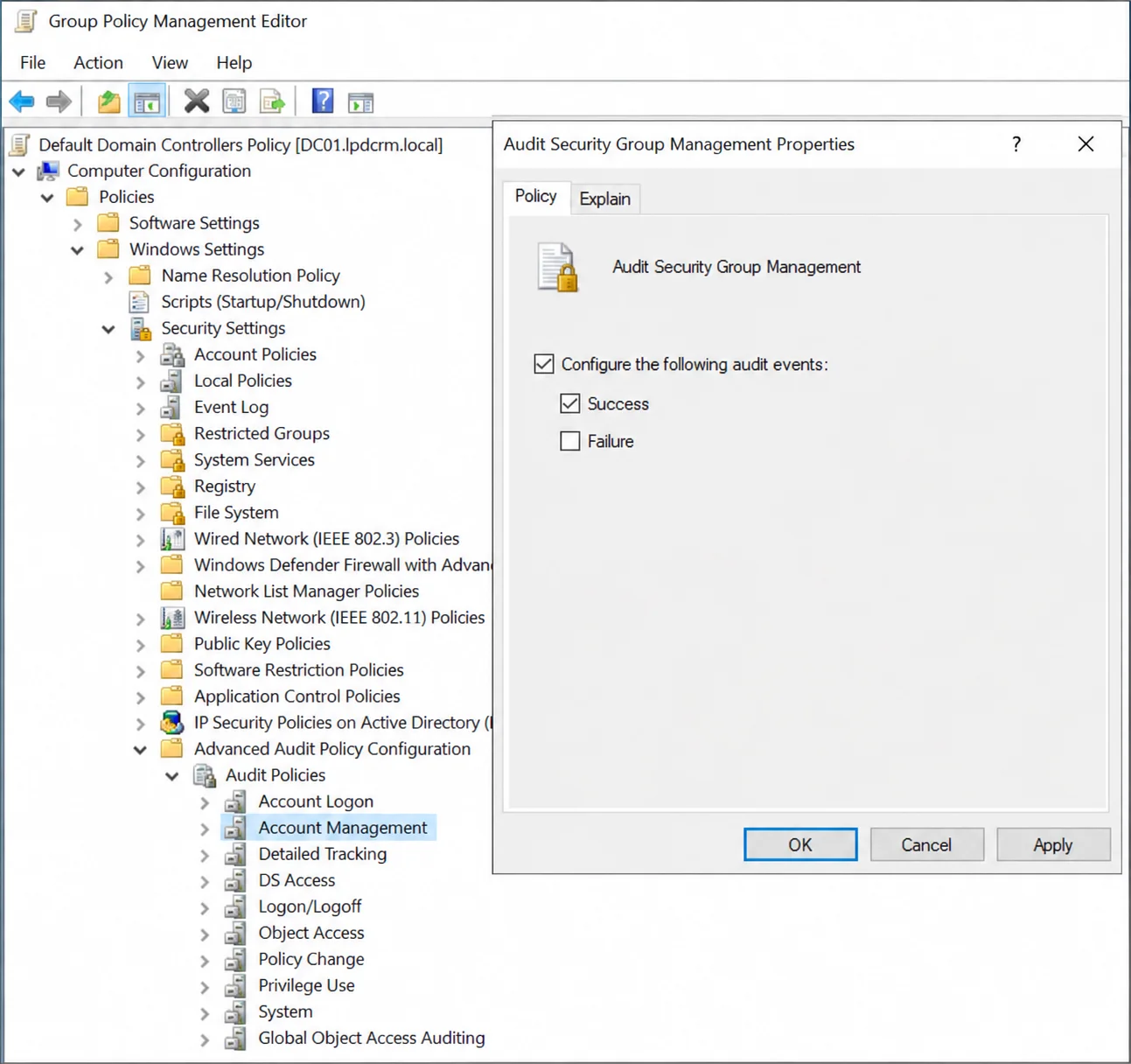The image size is (1131, 1064).
Task: Click the dialog's question mark help button
Action: (x=1016, y=144)
